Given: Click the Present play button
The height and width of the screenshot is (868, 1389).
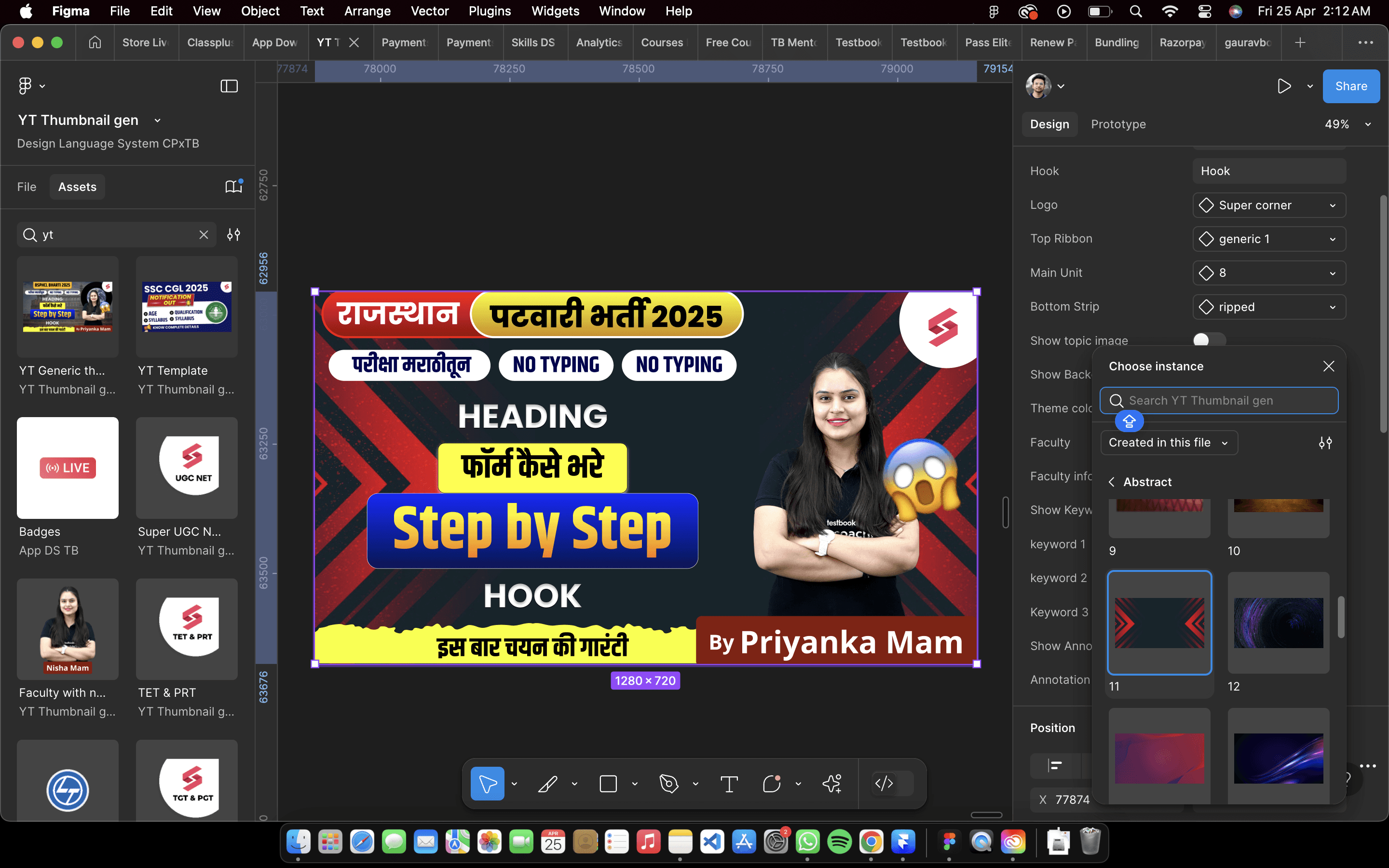Looking at the screenshot, I should 1284,86.
